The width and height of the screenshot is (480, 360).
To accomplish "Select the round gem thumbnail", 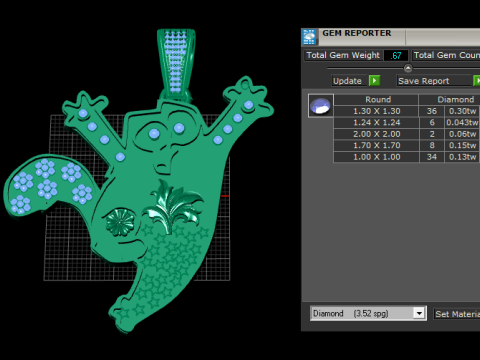I will pyautogui.click(x=320, y=106).
